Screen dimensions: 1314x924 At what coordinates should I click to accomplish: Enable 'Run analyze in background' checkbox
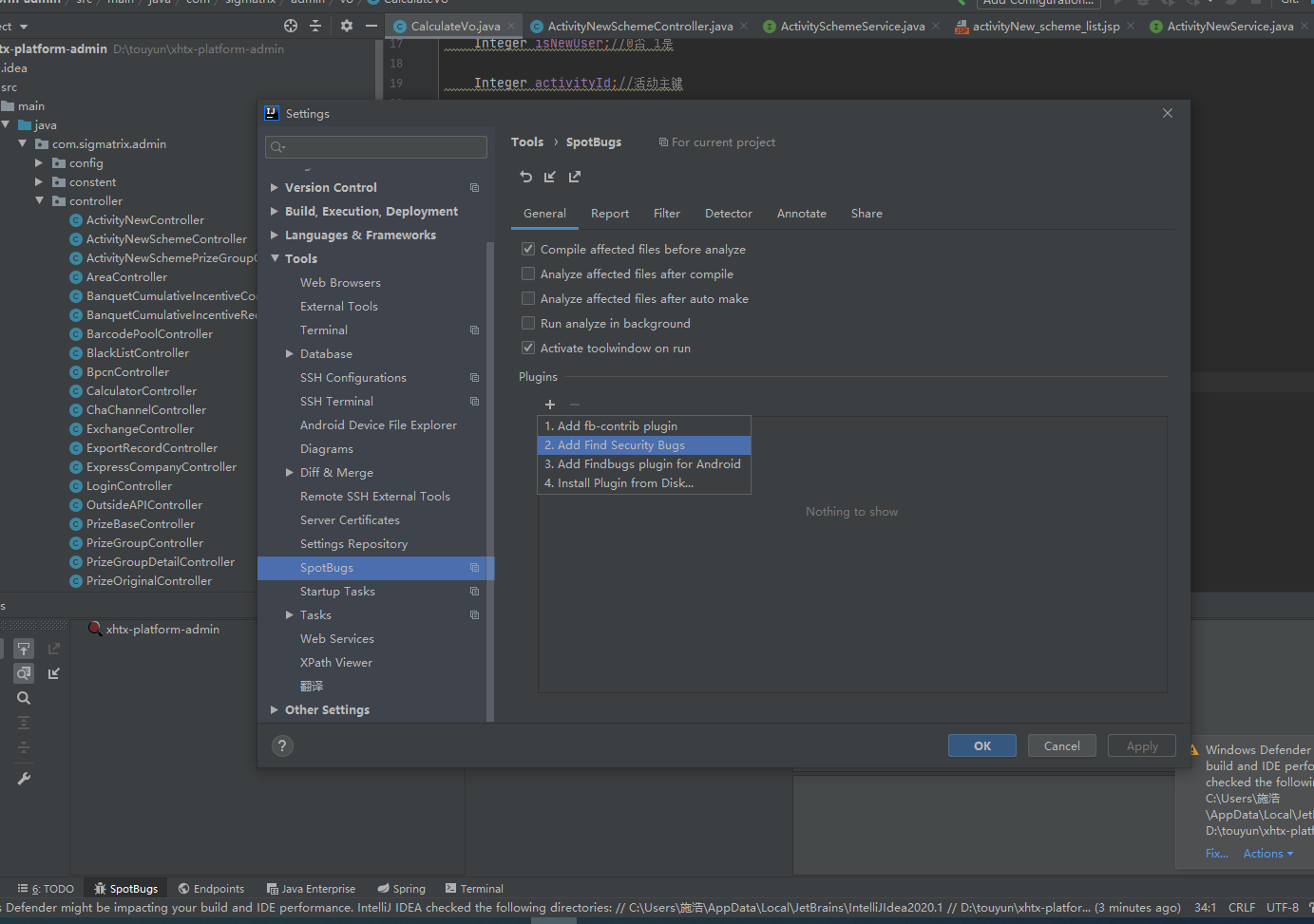pyautogui.click(x=528, y=324)
